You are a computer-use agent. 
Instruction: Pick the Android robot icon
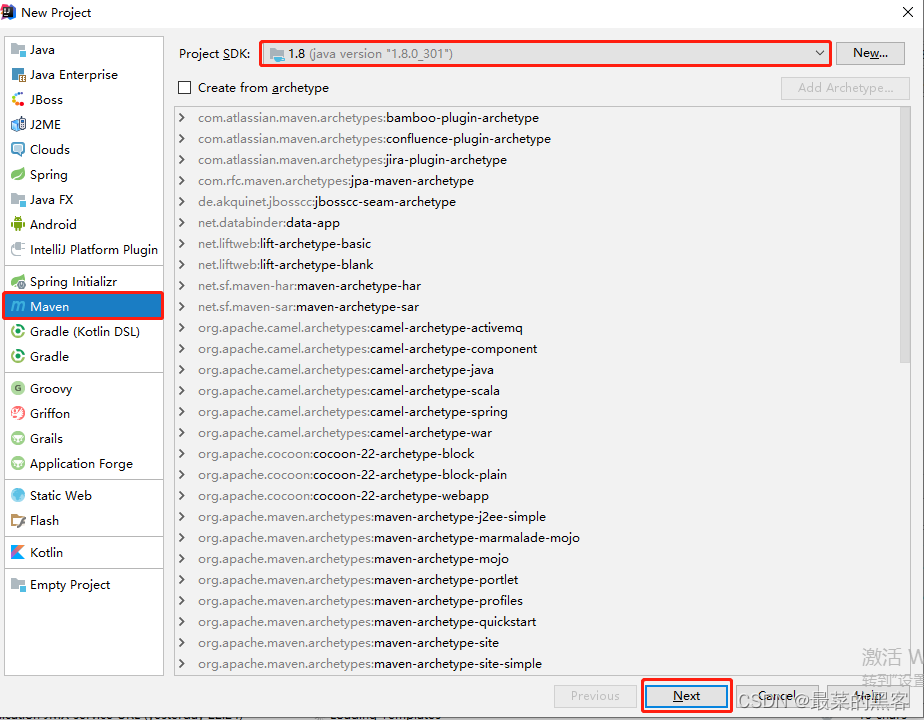[18, 224]
